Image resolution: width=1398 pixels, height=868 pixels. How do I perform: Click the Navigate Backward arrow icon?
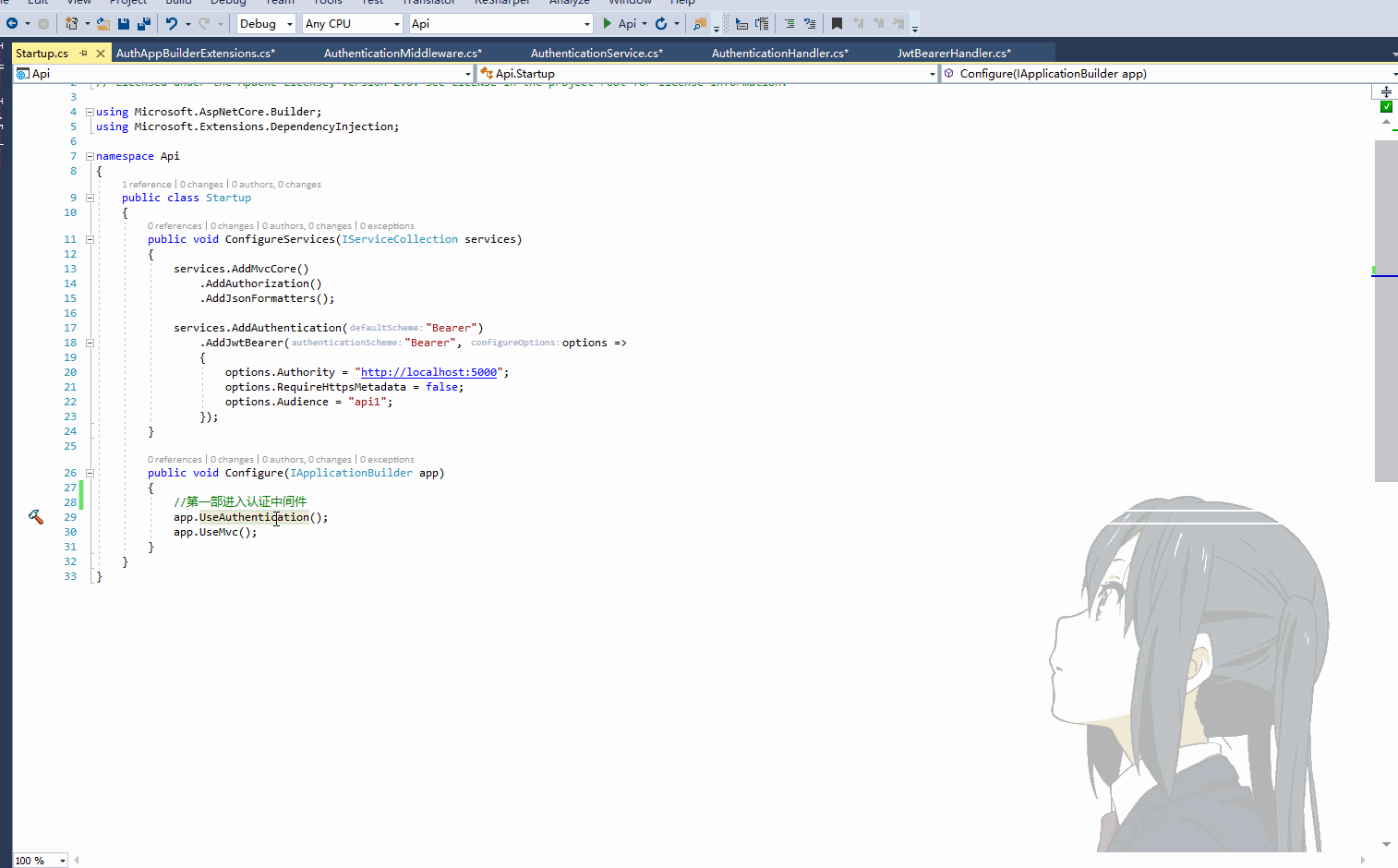(x=12, y=24)
